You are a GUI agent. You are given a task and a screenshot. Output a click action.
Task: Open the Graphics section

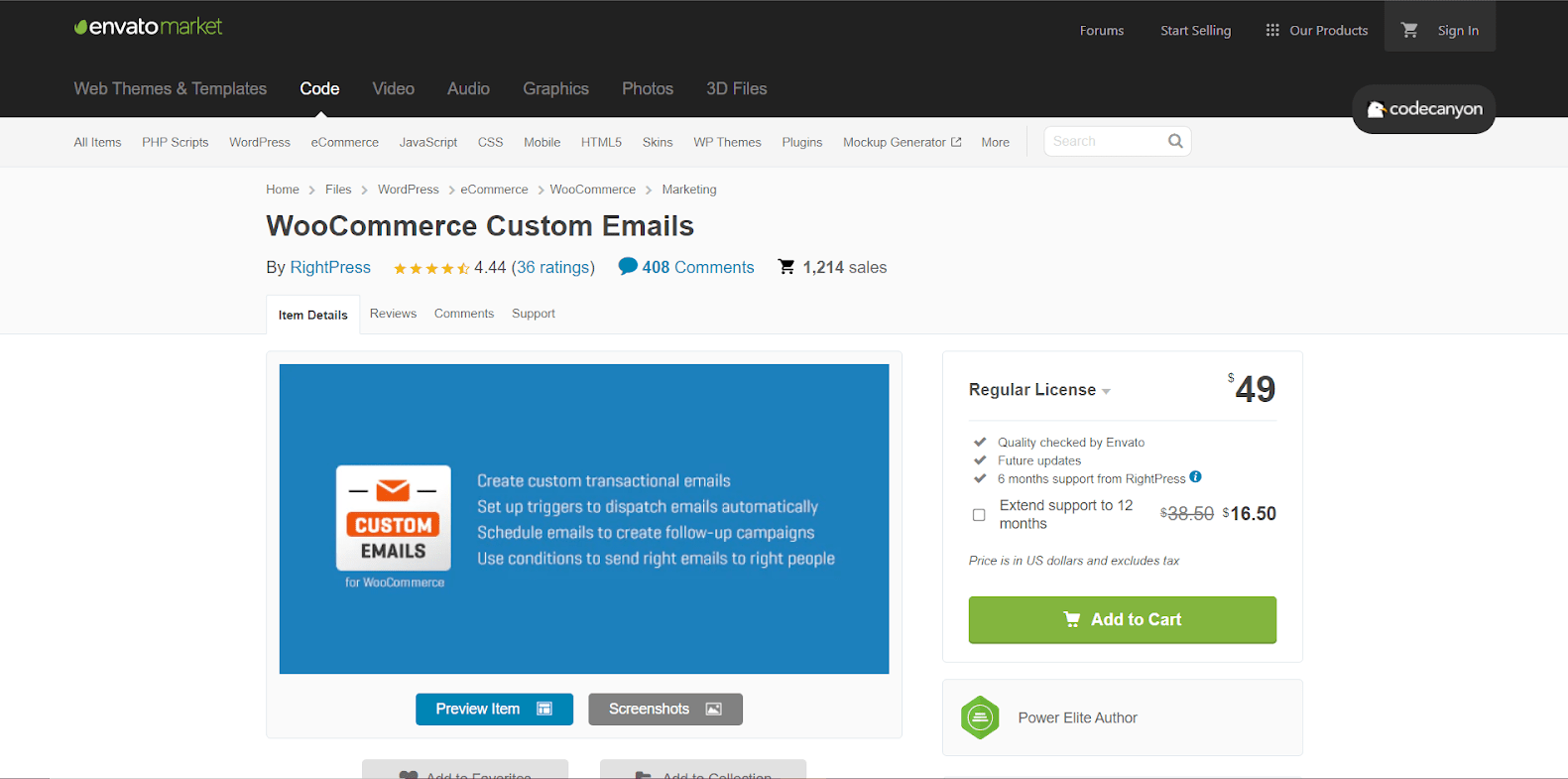(x=556, y=88)
